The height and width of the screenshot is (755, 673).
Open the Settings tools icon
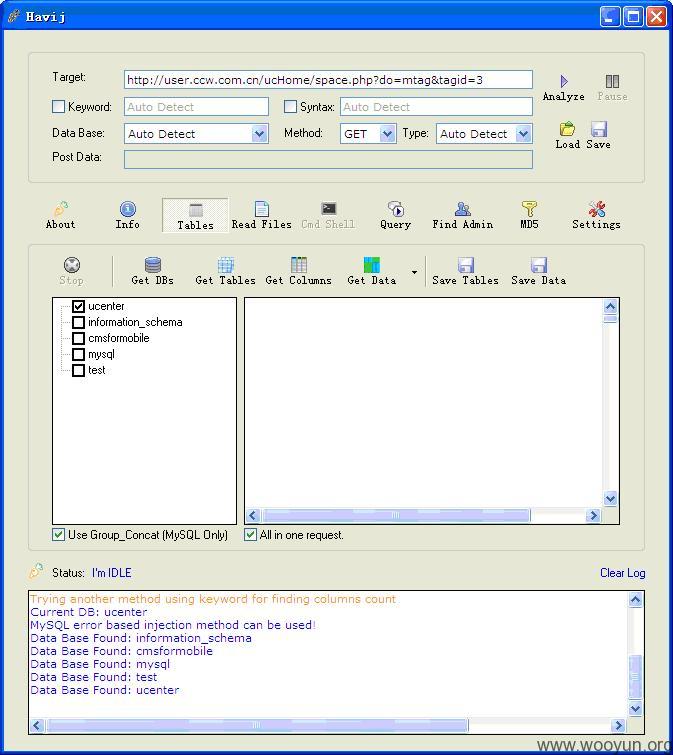596,208
